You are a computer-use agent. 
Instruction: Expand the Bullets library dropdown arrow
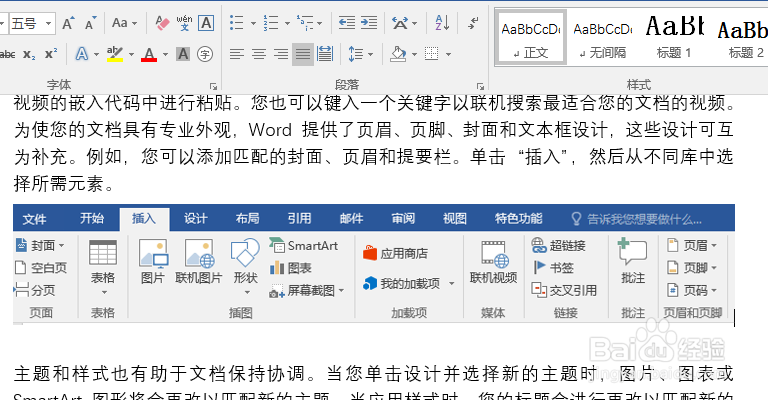coord(253,23)
